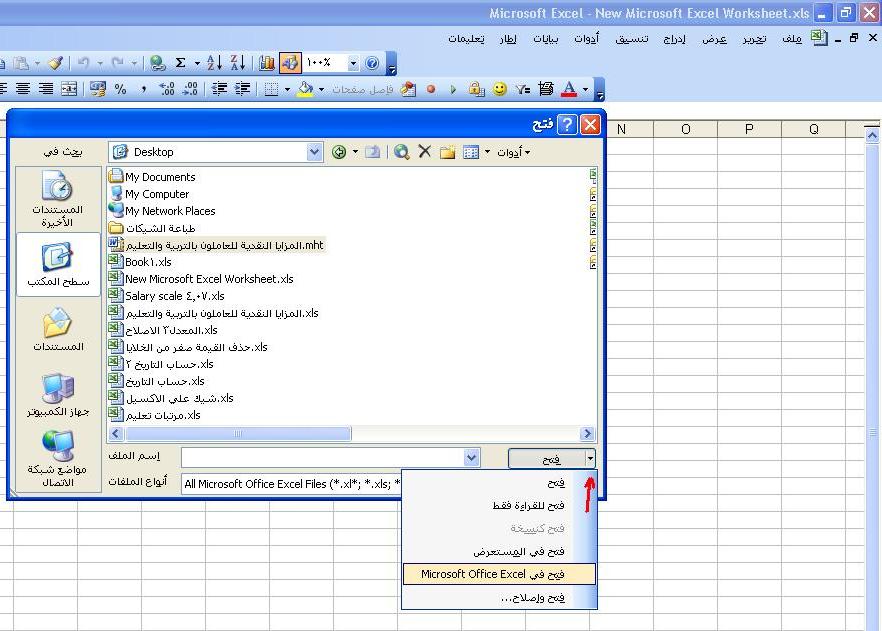Click the Run Macro green play icon
This screenshot has width=882, height=631.
pyautogui.click(x=453, y=89)
